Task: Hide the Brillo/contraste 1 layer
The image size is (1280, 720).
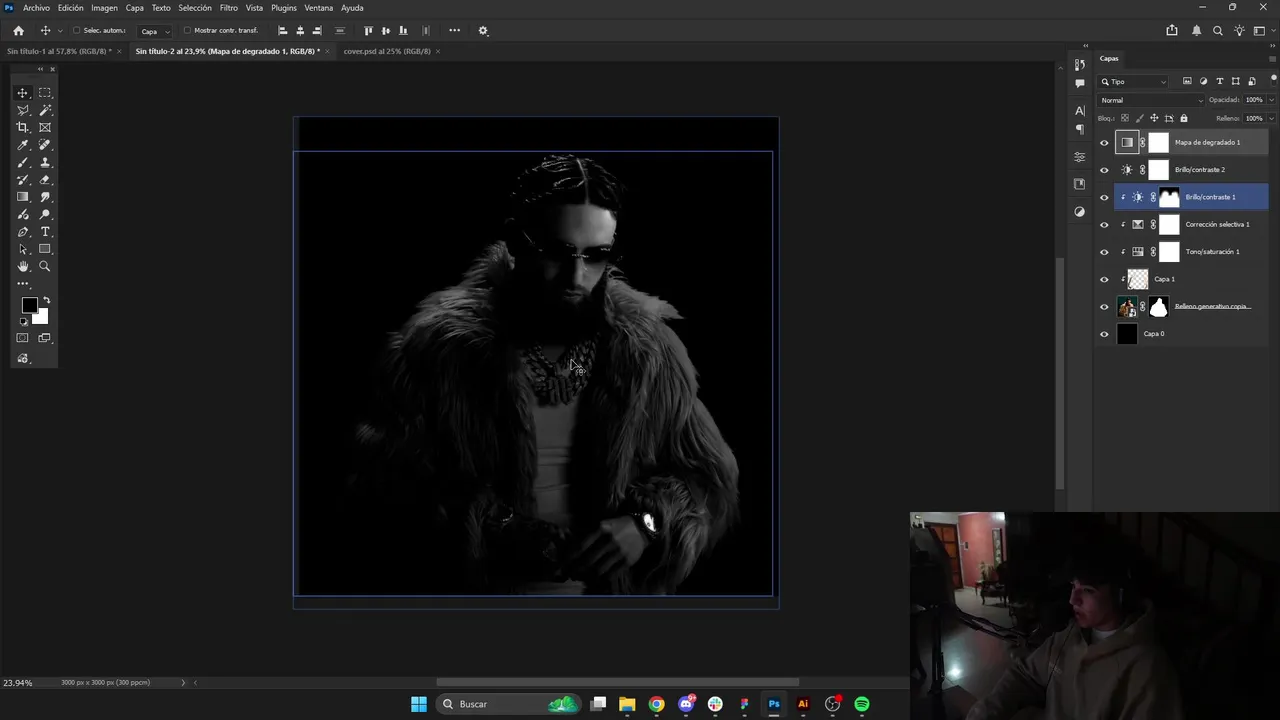Action: point(1104,197)
